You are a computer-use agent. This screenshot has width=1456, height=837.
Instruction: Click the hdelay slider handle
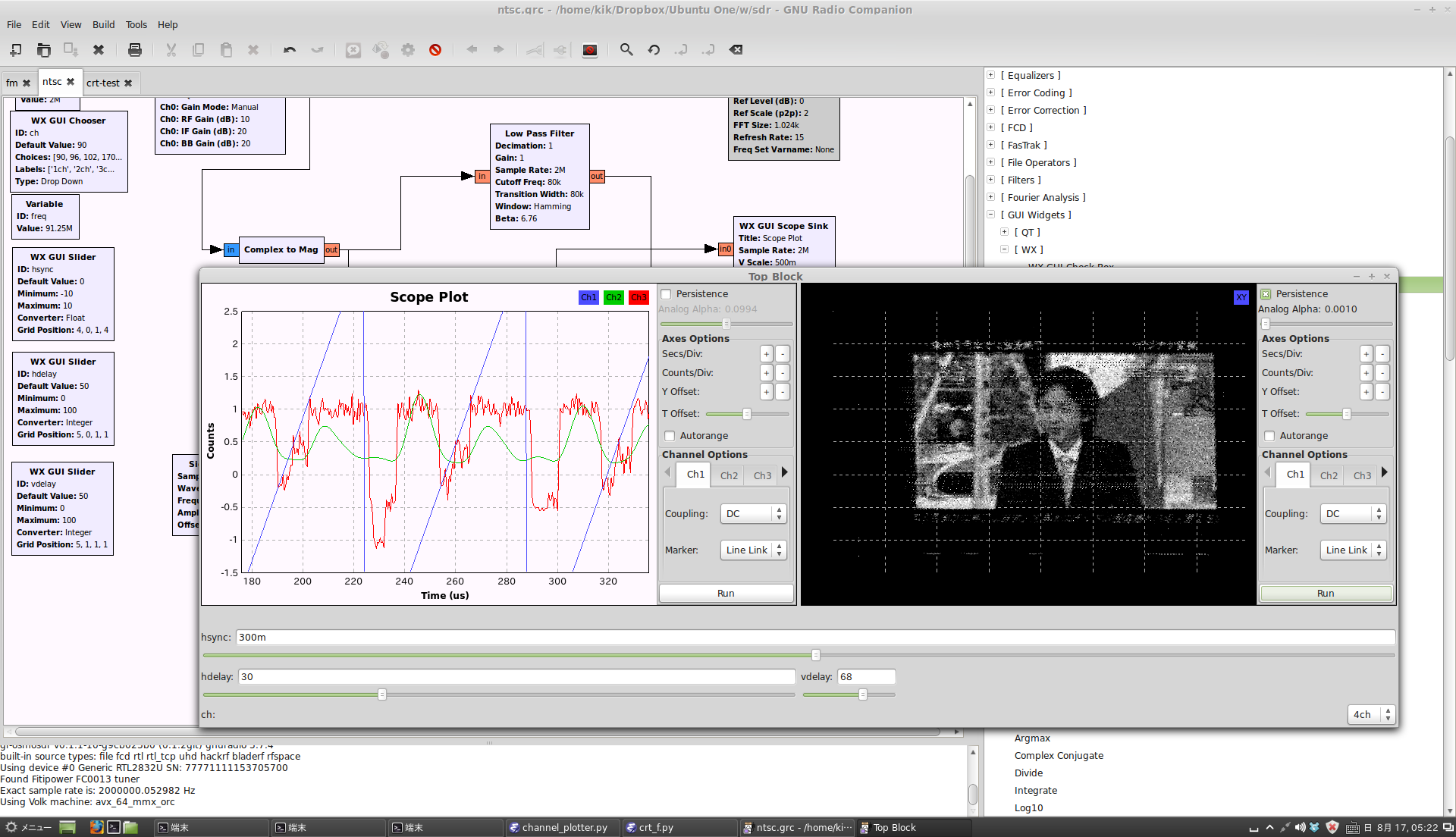pos(382,694)
